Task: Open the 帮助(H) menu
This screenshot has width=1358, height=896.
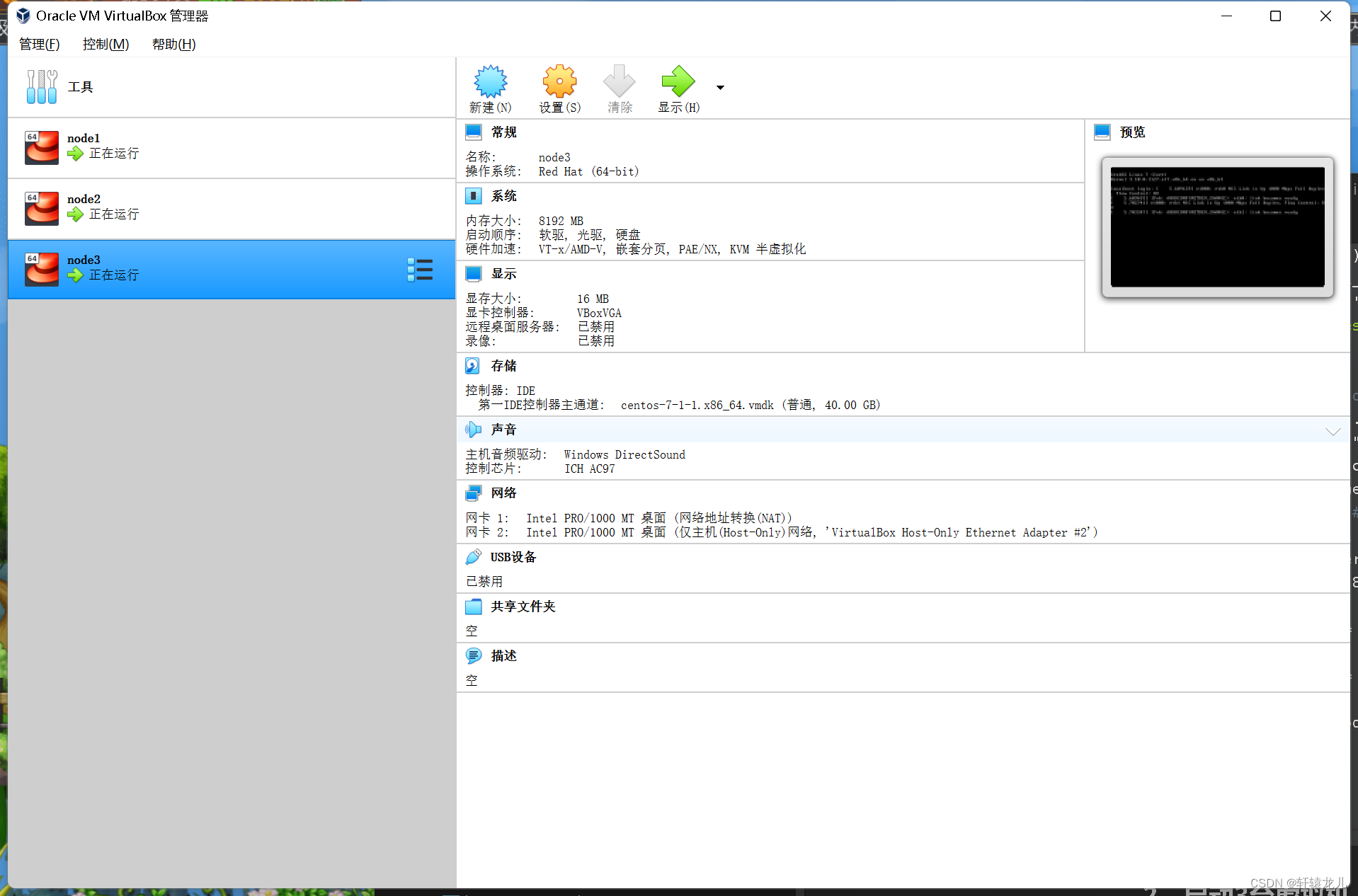Action: 173,44
